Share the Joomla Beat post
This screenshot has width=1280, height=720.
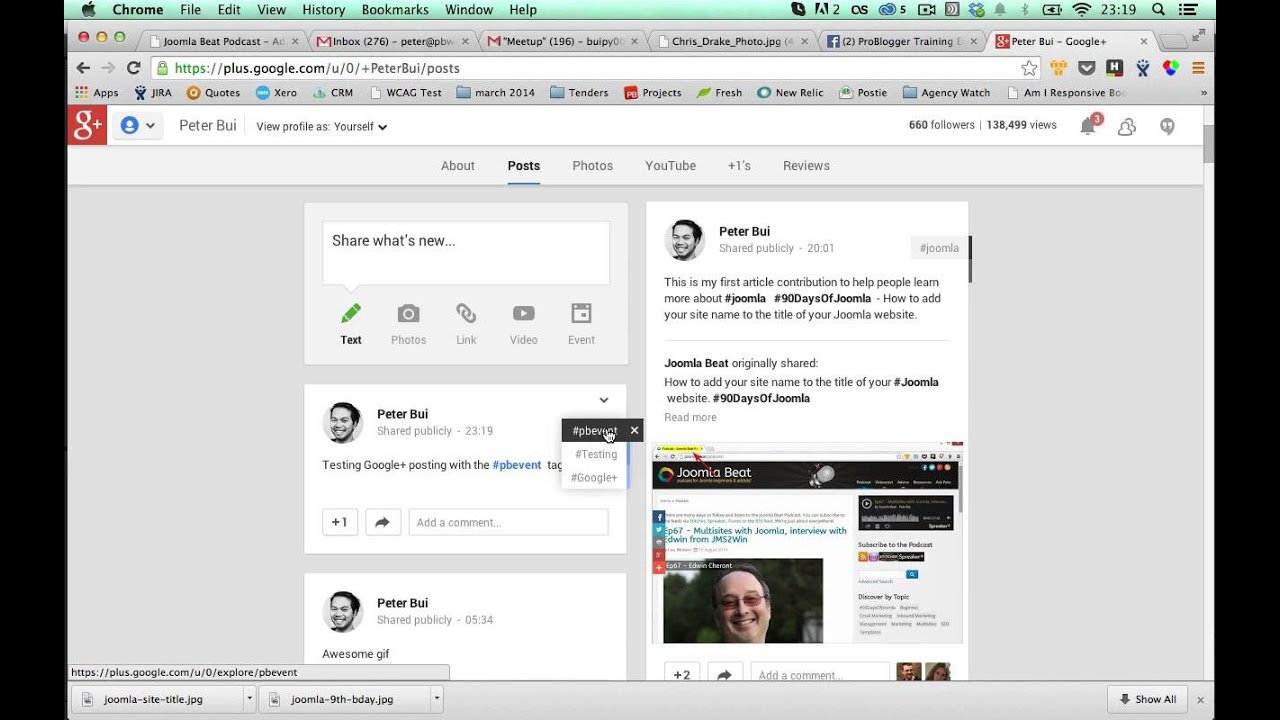coord(724,675)
